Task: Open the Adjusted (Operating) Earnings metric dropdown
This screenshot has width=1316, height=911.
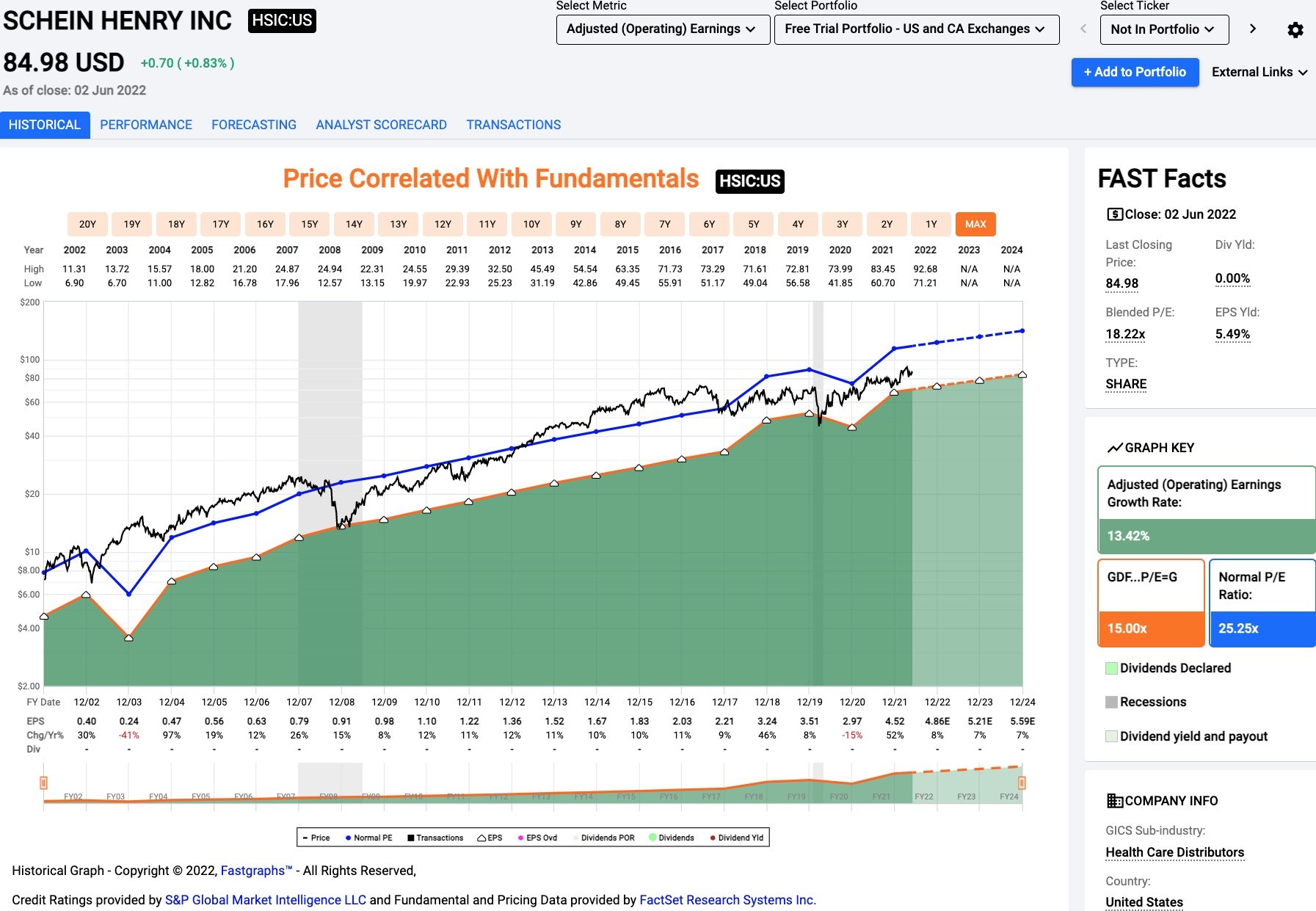Action: [x=662, y=29]
